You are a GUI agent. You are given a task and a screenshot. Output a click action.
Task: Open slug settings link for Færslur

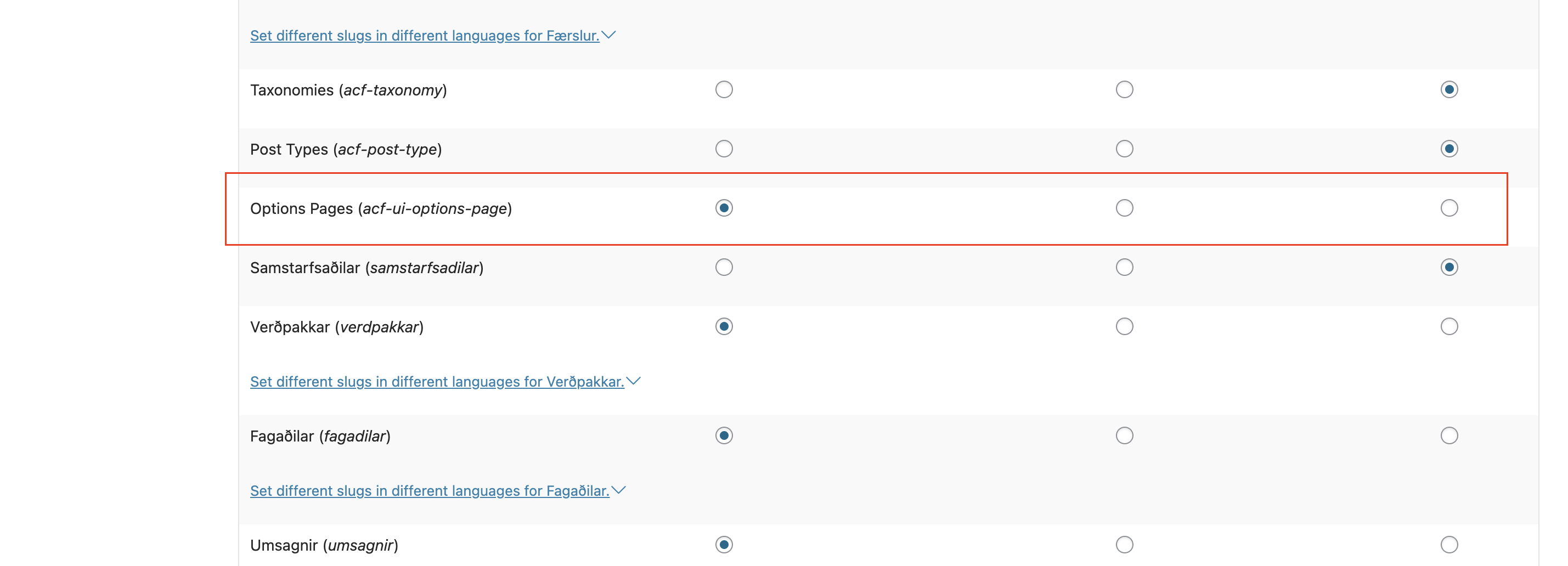[425, 36]
